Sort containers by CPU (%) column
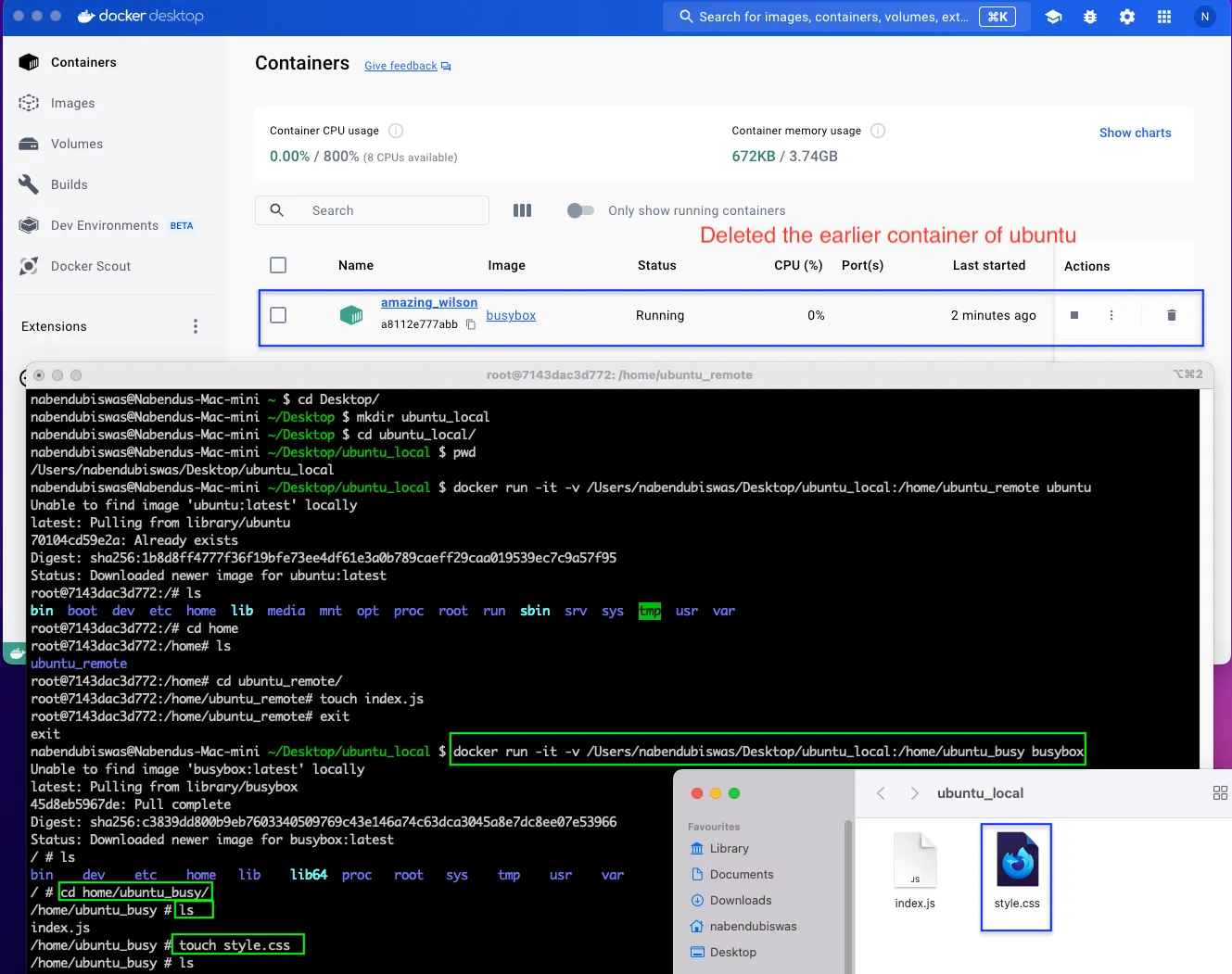The image size is (1232, 974). (x=798, y=265)
